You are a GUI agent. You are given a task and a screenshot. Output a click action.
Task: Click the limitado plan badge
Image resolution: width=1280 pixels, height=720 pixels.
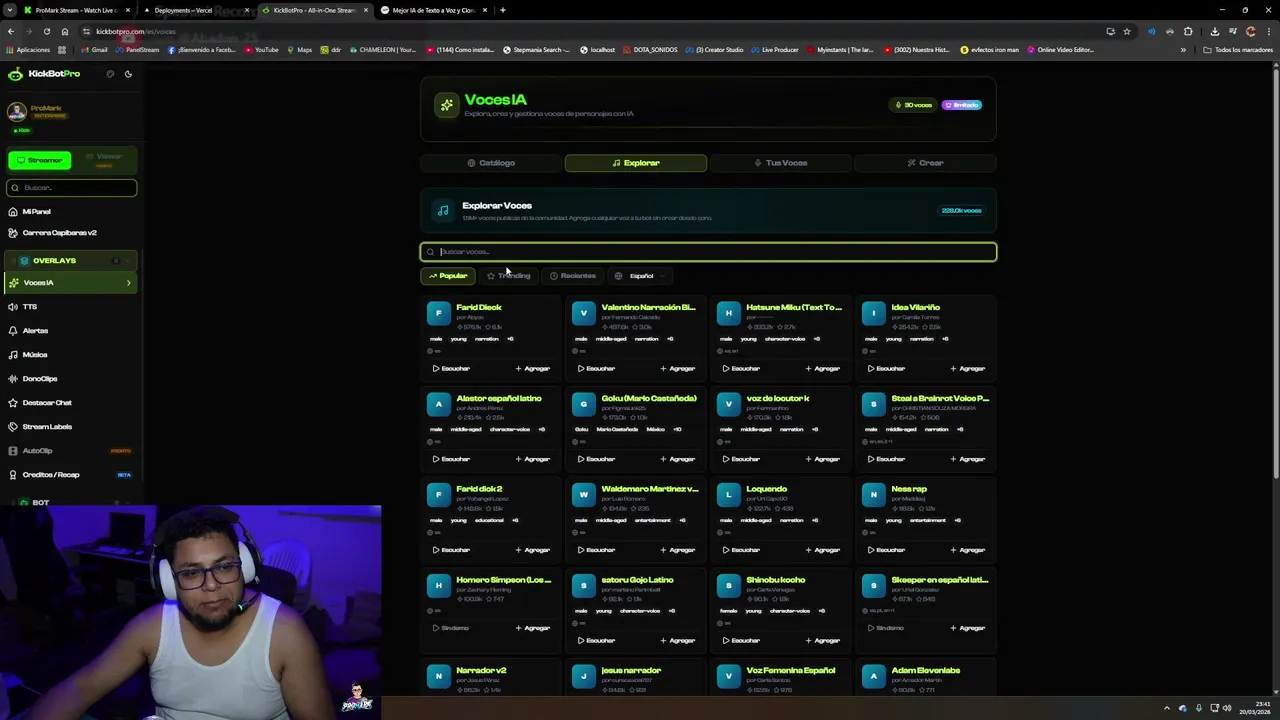(961, 105)
